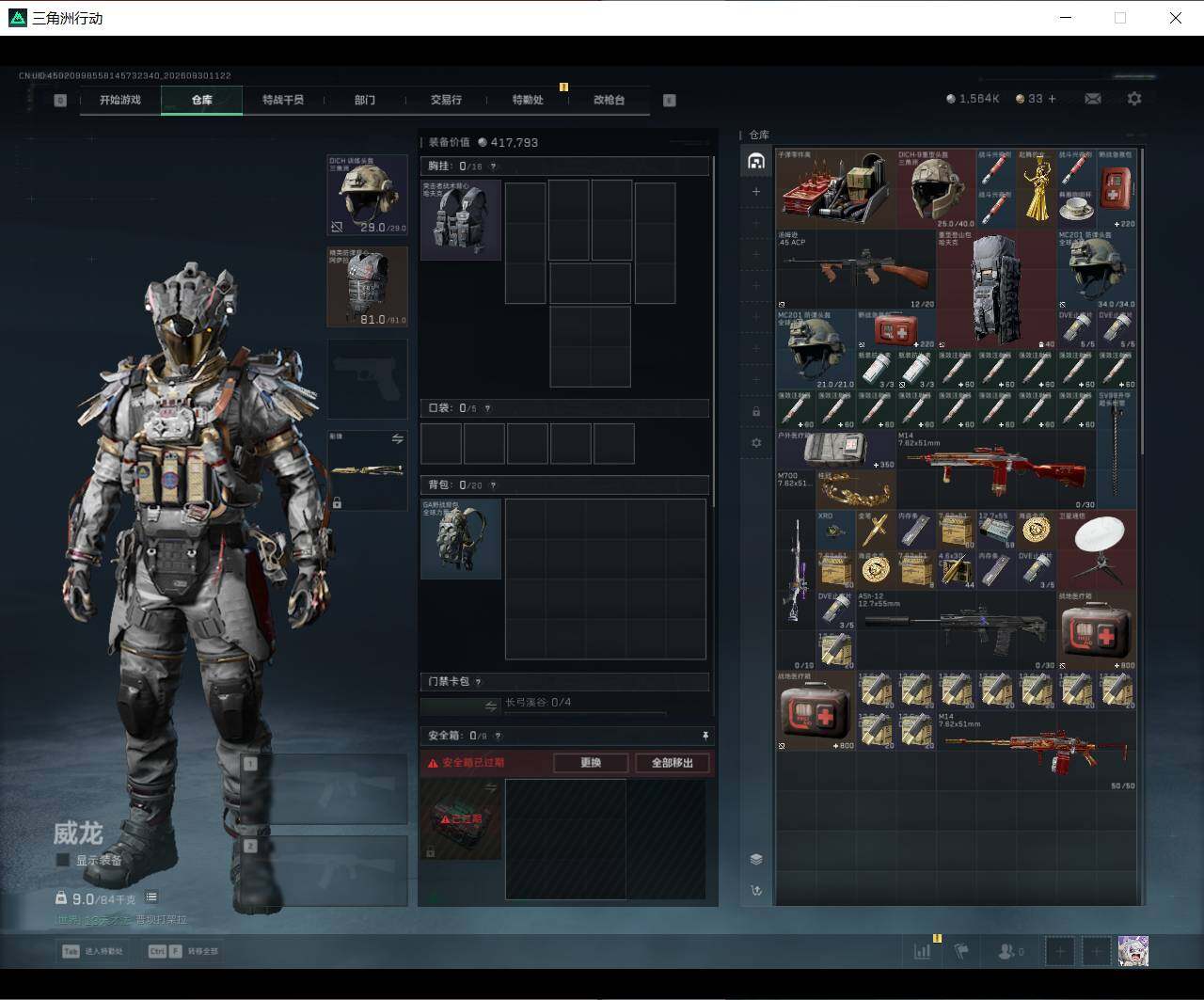Select the equipped DICH helmet 29.0/29.0
Screen dimensions: 1204x1000
pos(367,195)
